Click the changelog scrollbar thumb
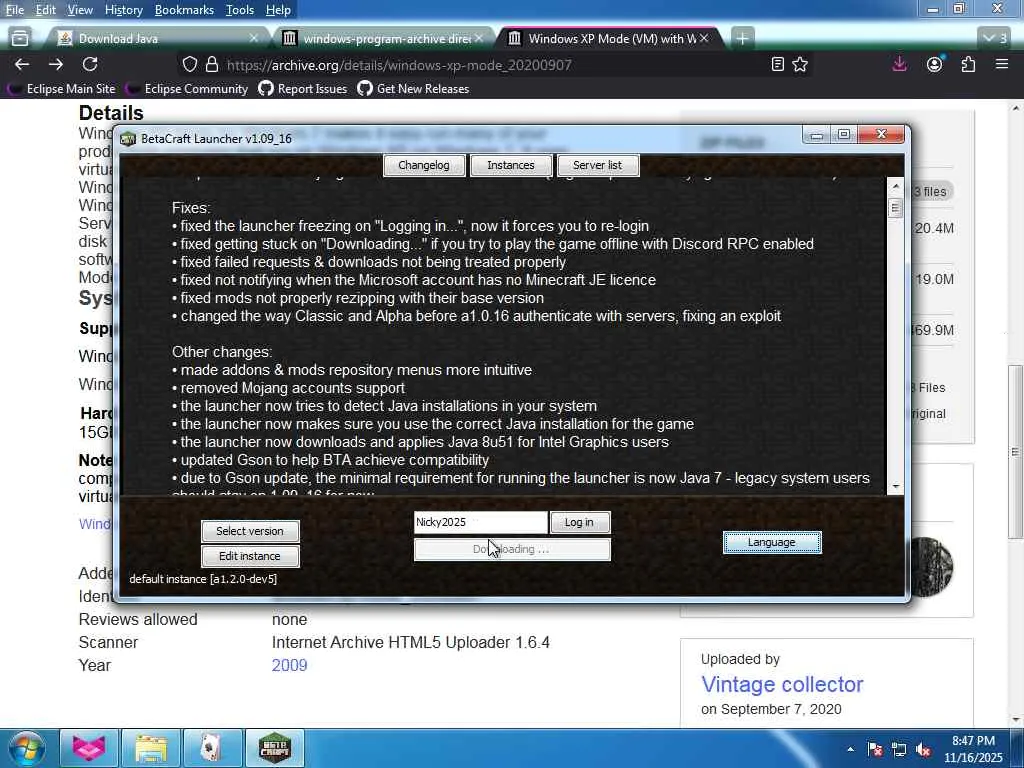Image resolution: width=1024 pixels, height=768 pixels. pyautogui.click(x=895, y=208)
